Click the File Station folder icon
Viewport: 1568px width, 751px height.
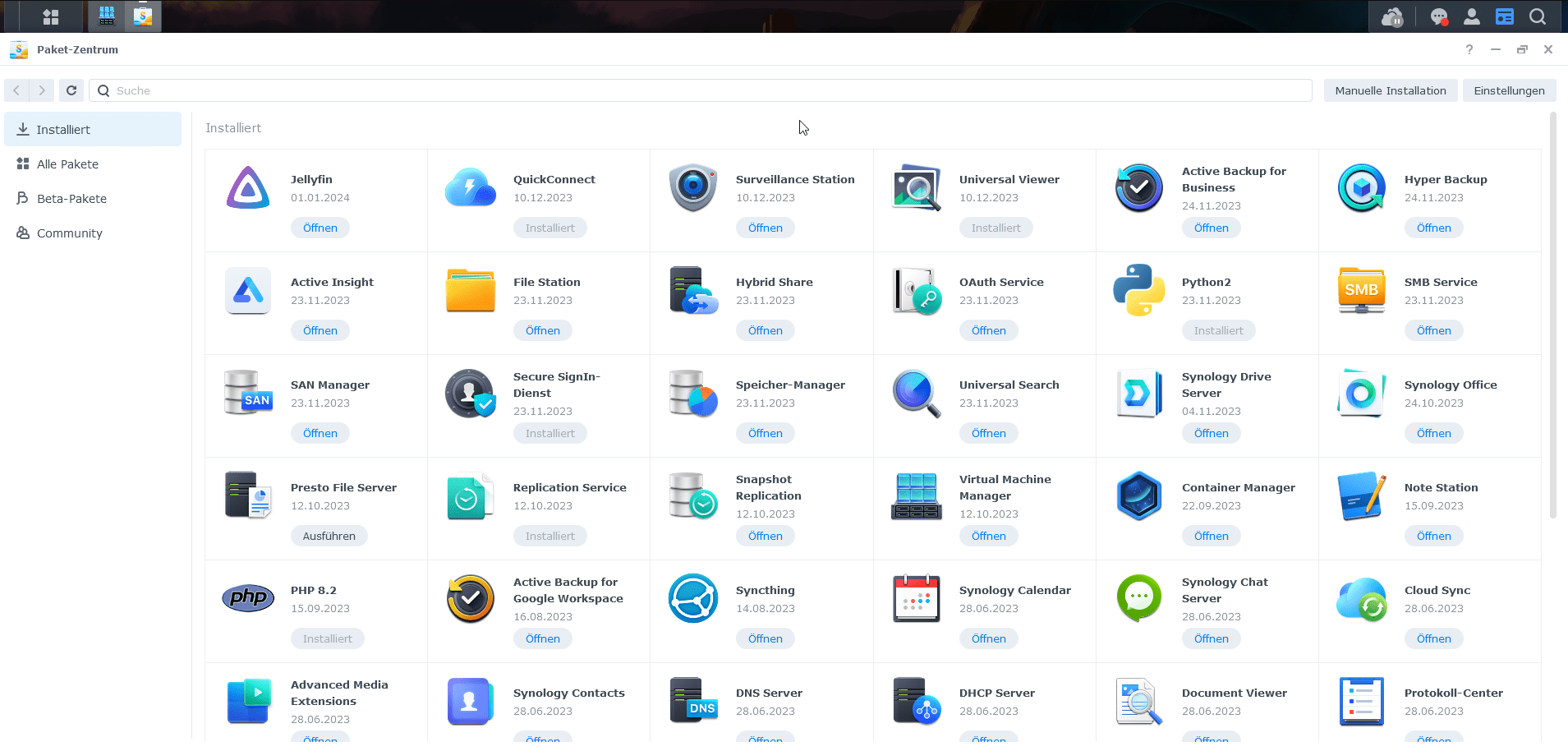pos(471,290)
